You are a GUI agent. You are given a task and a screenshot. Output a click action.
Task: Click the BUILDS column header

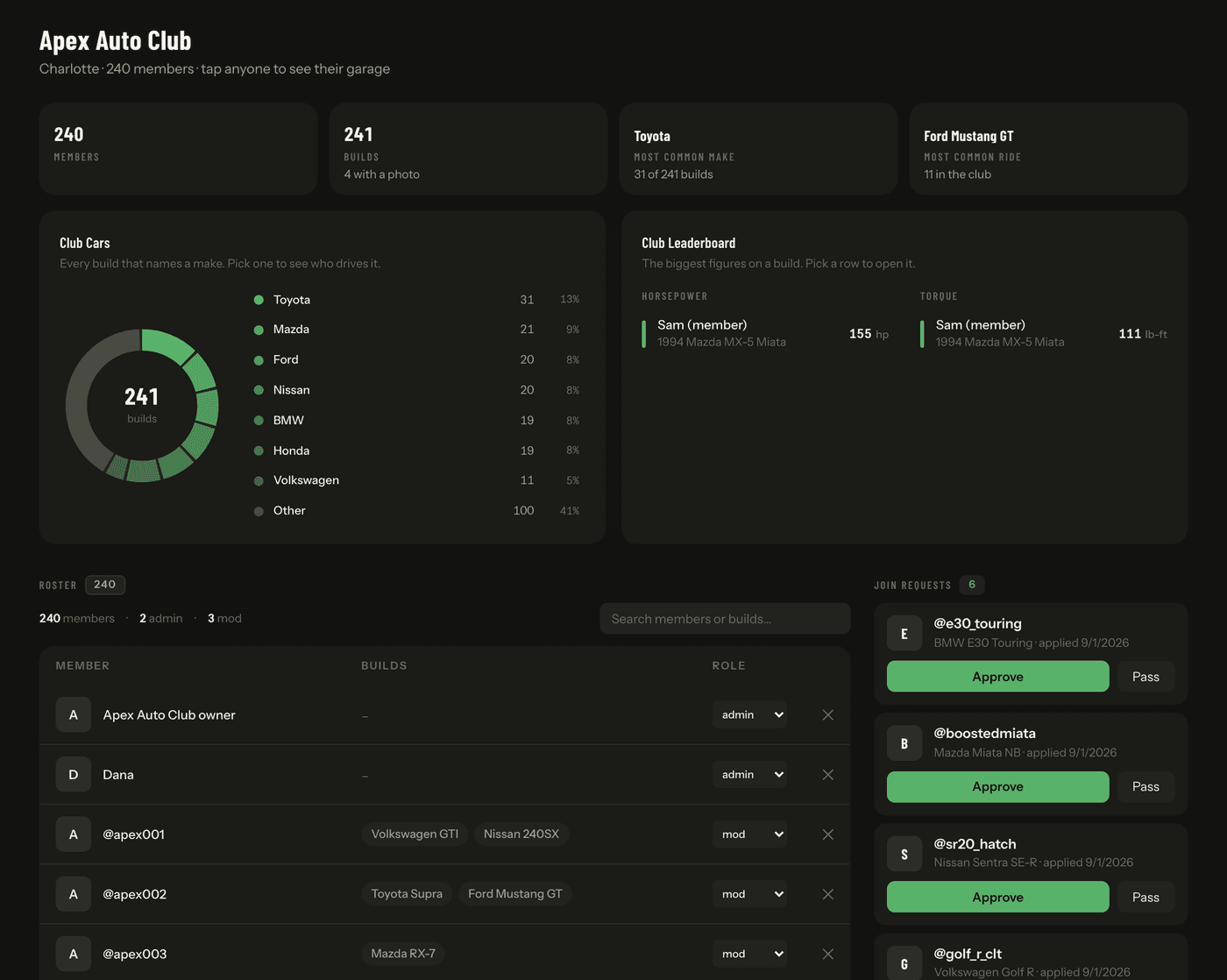click(384, 665)
